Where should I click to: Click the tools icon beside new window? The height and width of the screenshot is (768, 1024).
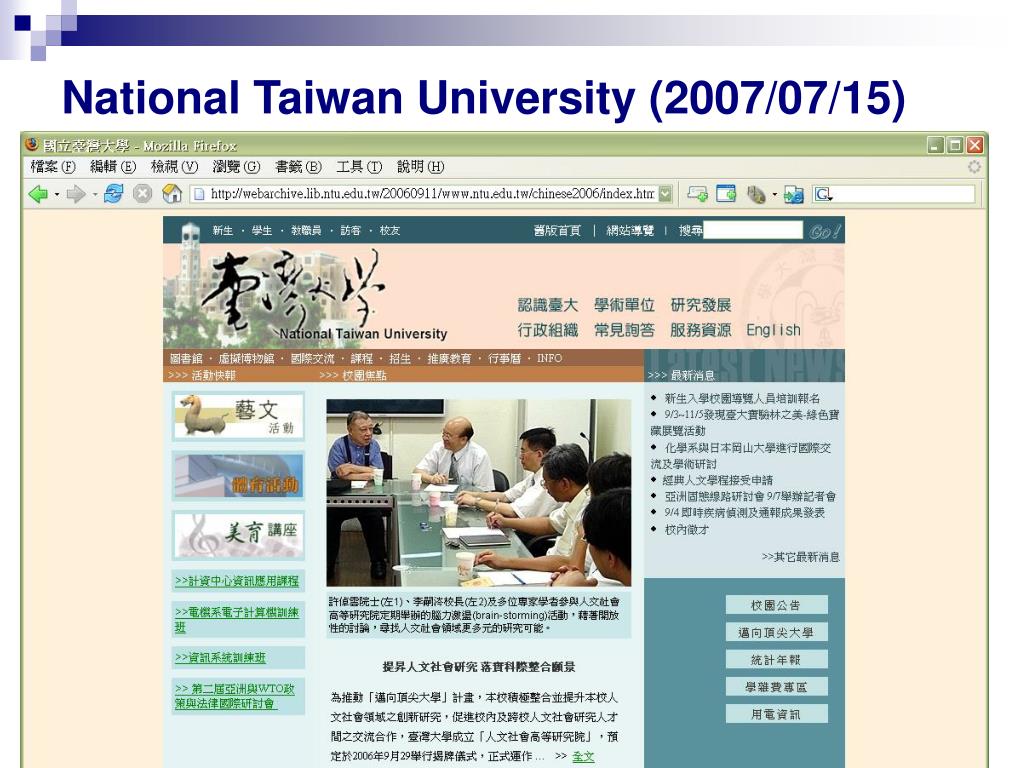pyautogui.click(x=756, y=194)
